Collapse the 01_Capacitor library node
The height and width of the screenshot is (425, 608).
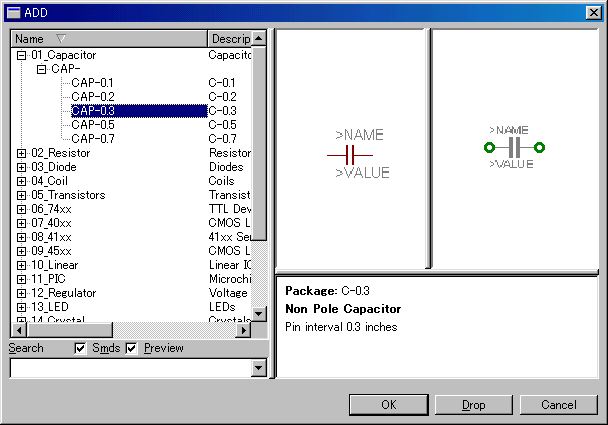coord(22,56)
